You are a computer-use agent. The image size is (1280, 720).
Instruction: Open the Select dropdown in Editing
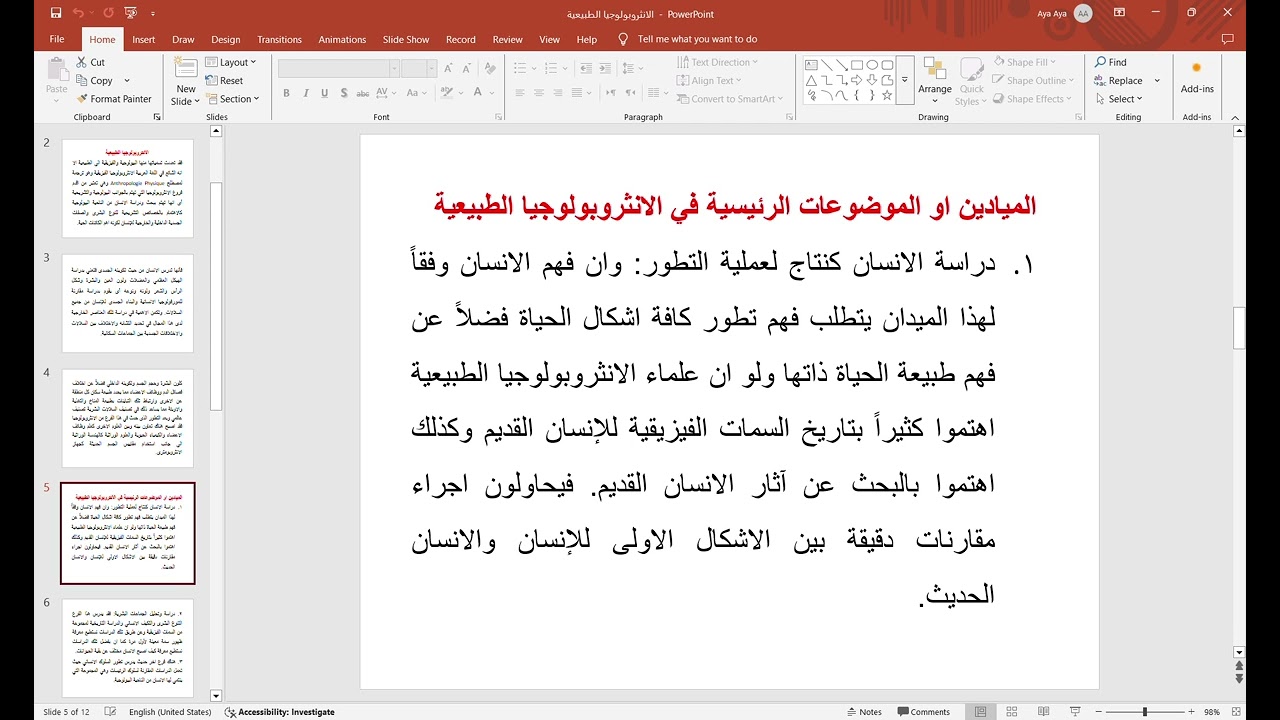coord(1119,99)
